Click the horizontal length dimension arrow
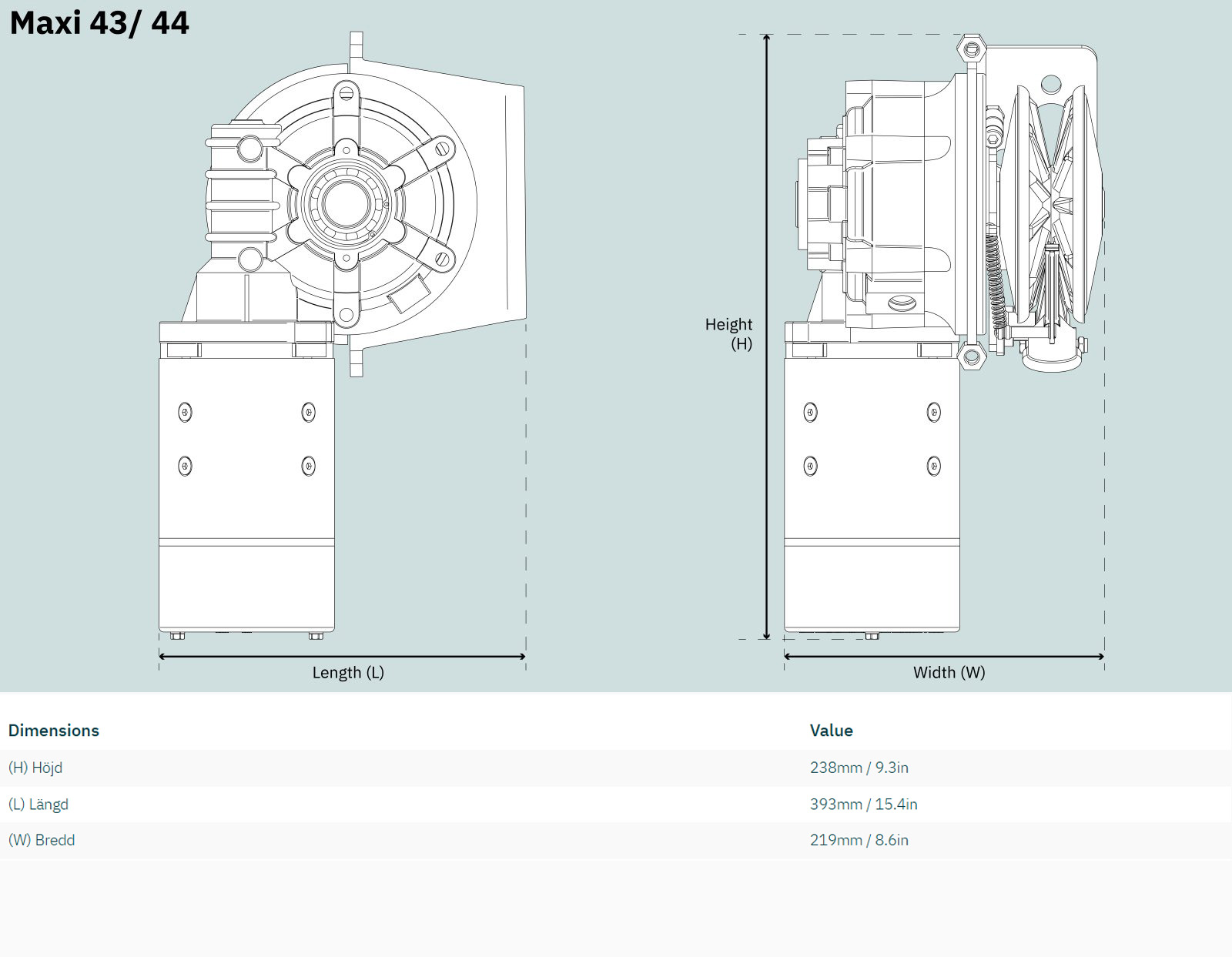The width and height of the screenshot is (1232, 957). click(342, 657)
